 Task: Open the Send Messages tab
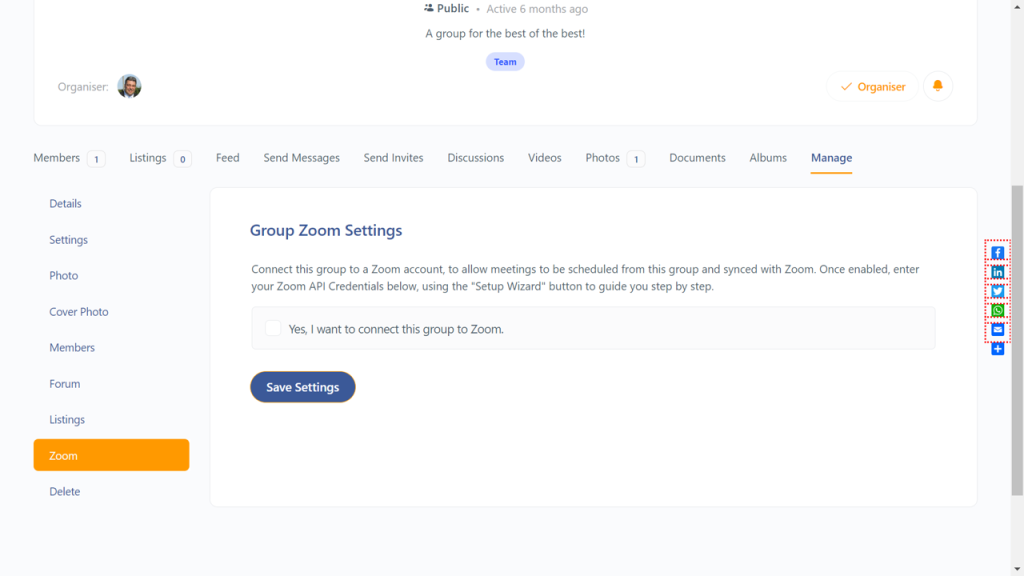(x=302, y=158)
